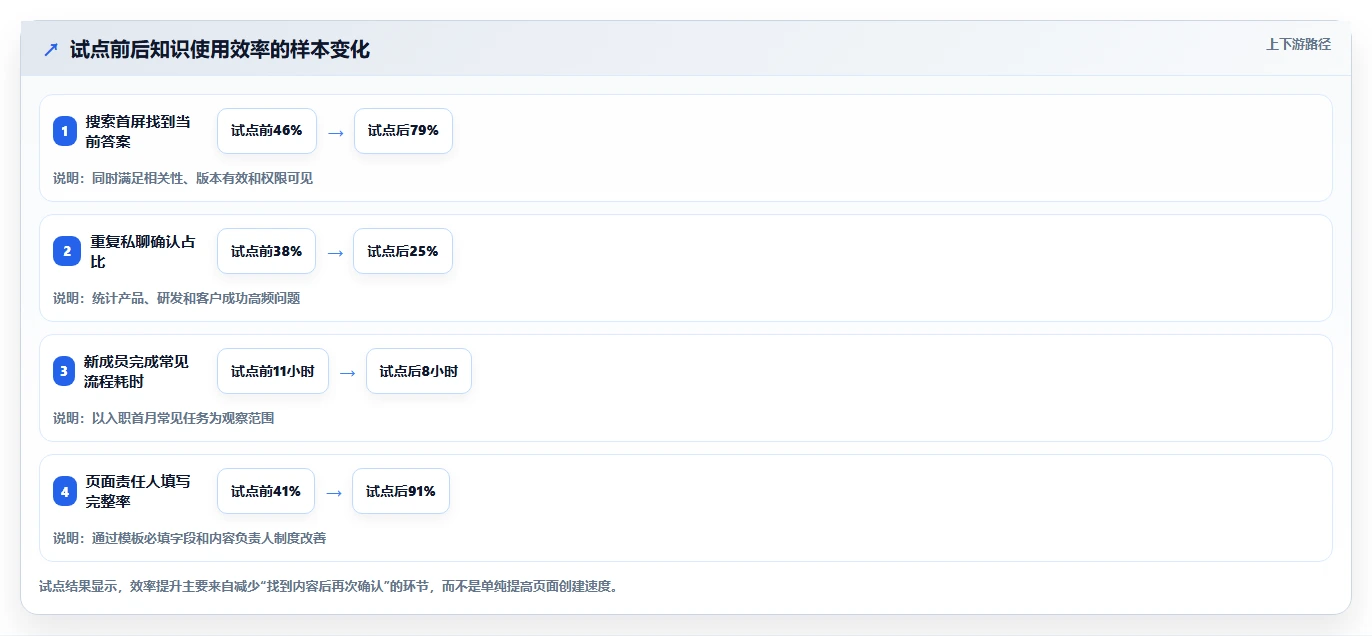Click the number 4 badge
Image resolution: width=1372 pixels, height=636 pixels.
(x=65, y=491)
